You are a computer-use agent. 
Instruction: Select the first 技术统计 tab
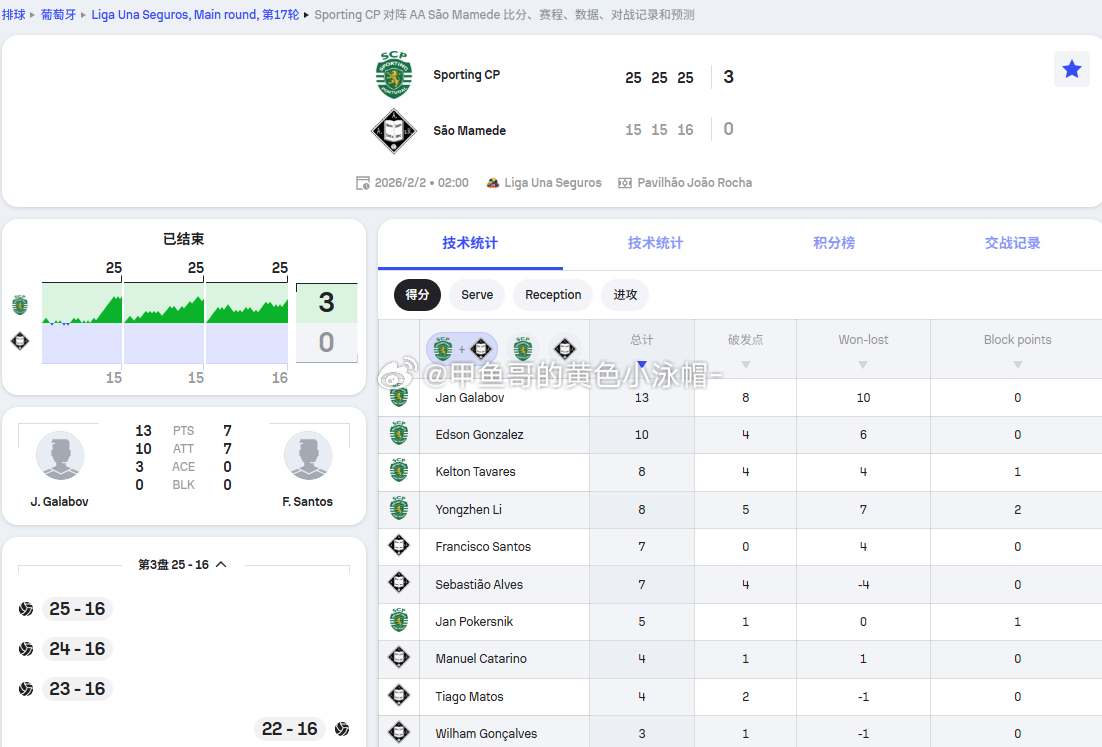click(470, 243)
